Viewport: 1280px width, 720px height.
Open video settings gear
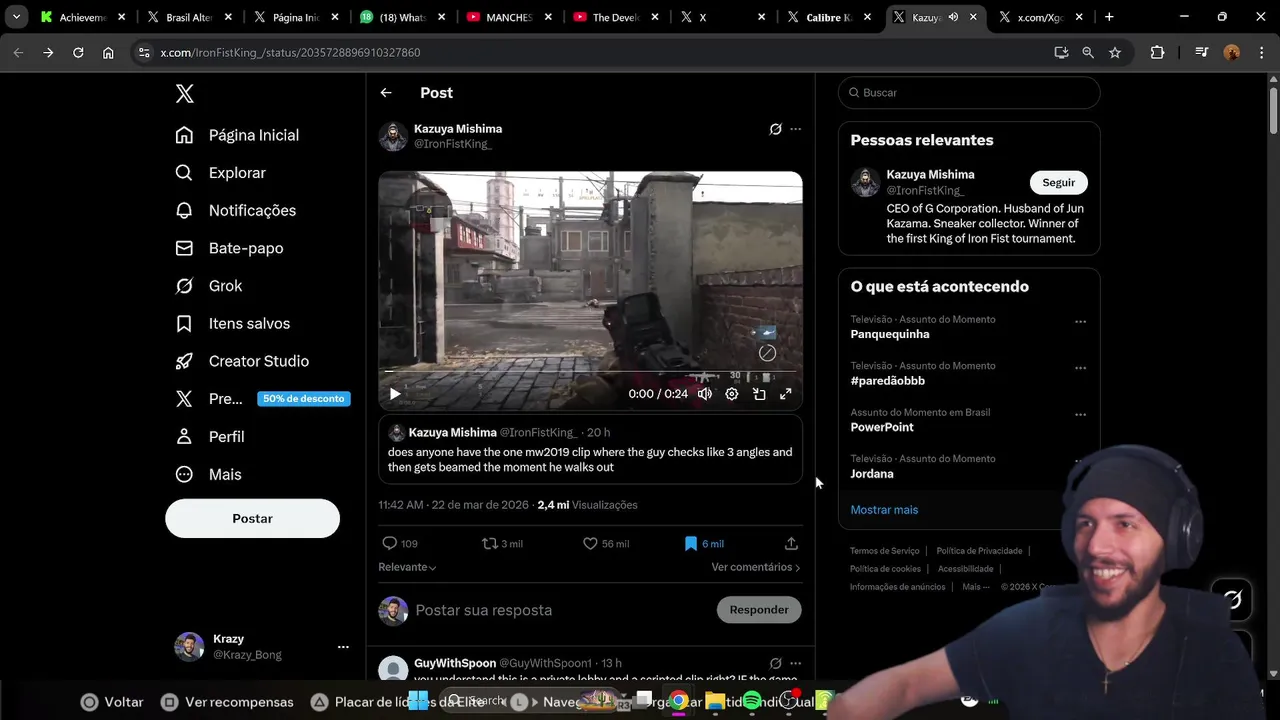pos(732,394)
